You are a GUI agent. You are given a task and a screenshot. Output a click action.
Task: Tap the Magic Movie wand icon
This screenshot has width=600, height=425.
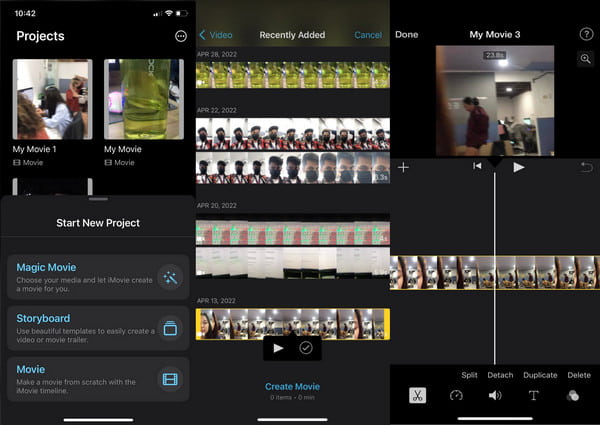click(170, 277)
